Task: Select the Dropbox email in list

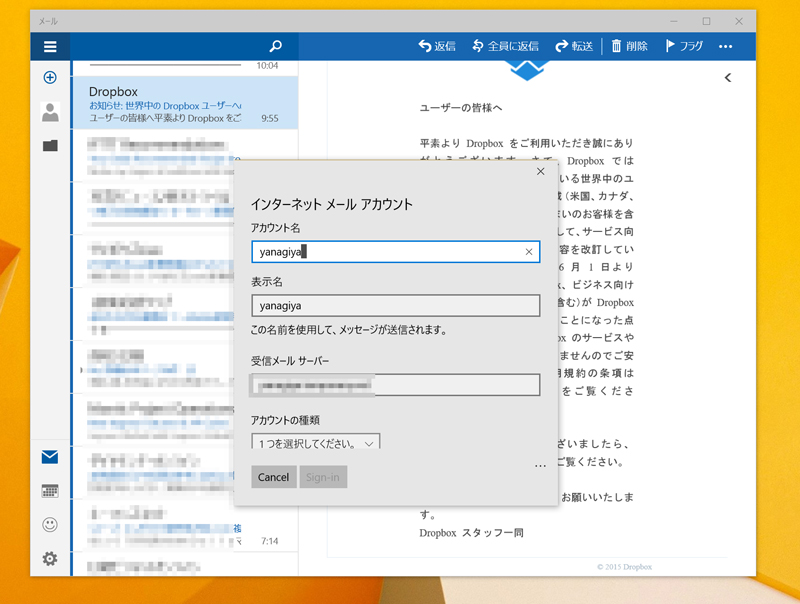Action: [x=185, y=104]
